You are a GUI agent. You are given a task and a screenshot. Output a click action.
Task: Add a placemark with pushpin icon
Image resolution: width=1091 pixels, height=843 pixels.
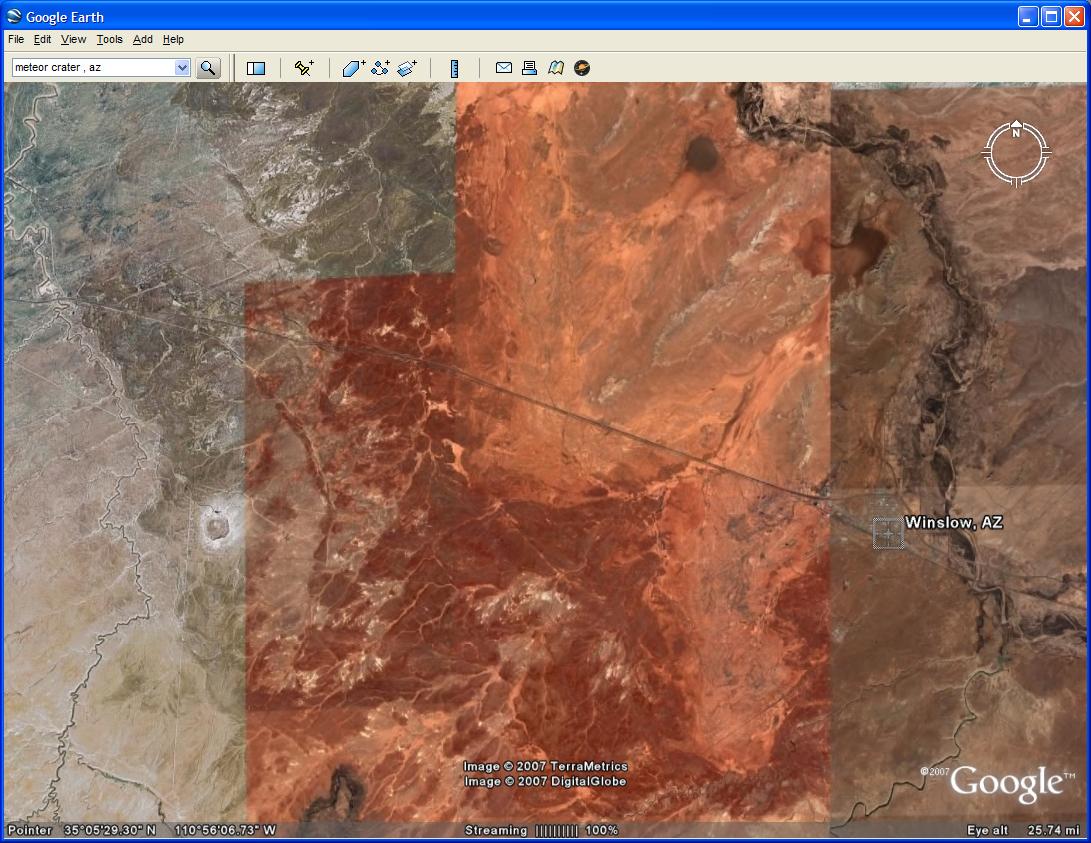tap(304, 68)
